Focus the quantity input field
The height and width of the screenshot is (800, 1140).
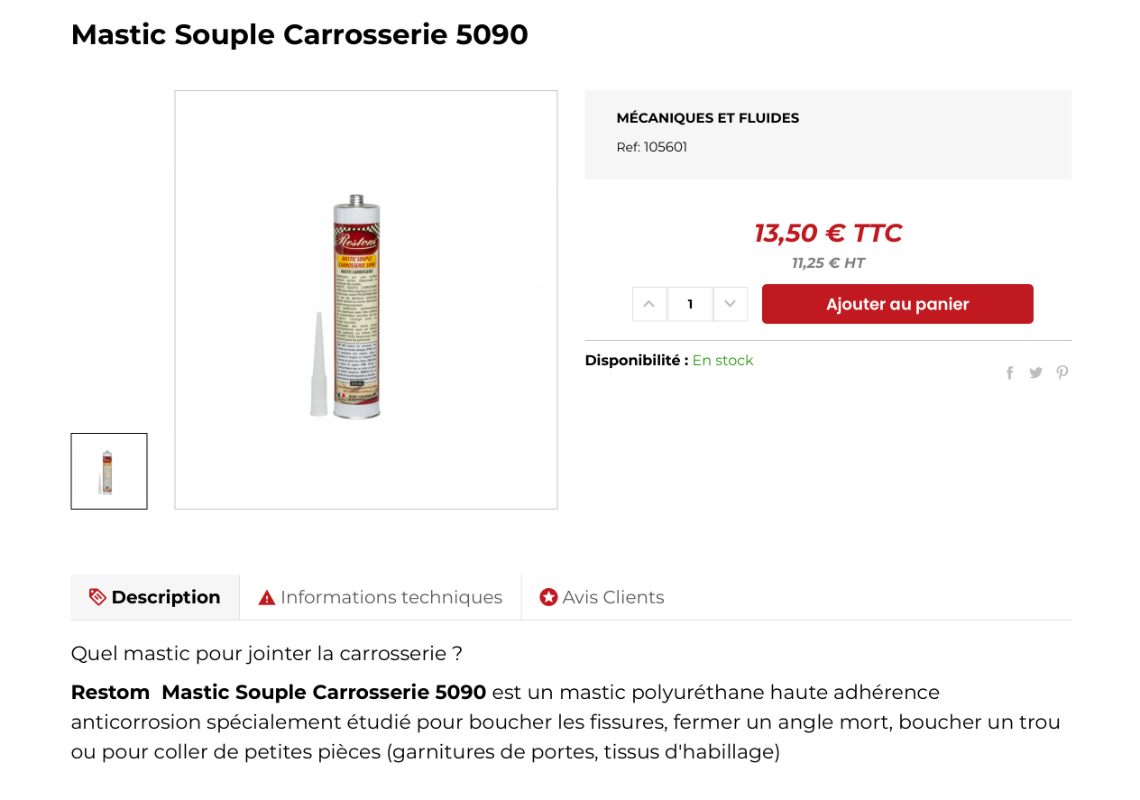click(690, 304)
